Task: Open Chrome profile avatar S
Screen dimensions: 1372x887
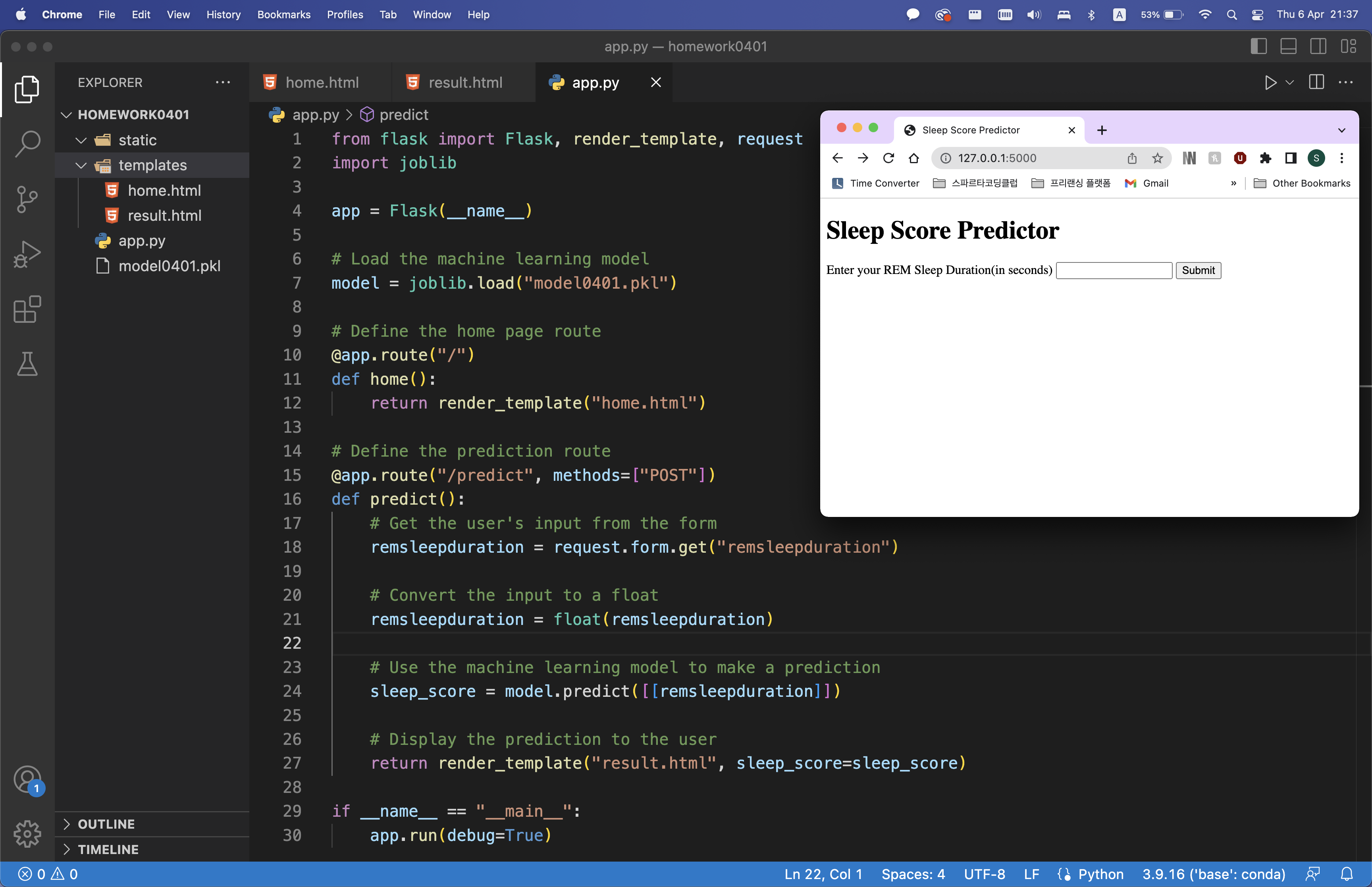Action: pyautogui.click(x=1316, y=158)
